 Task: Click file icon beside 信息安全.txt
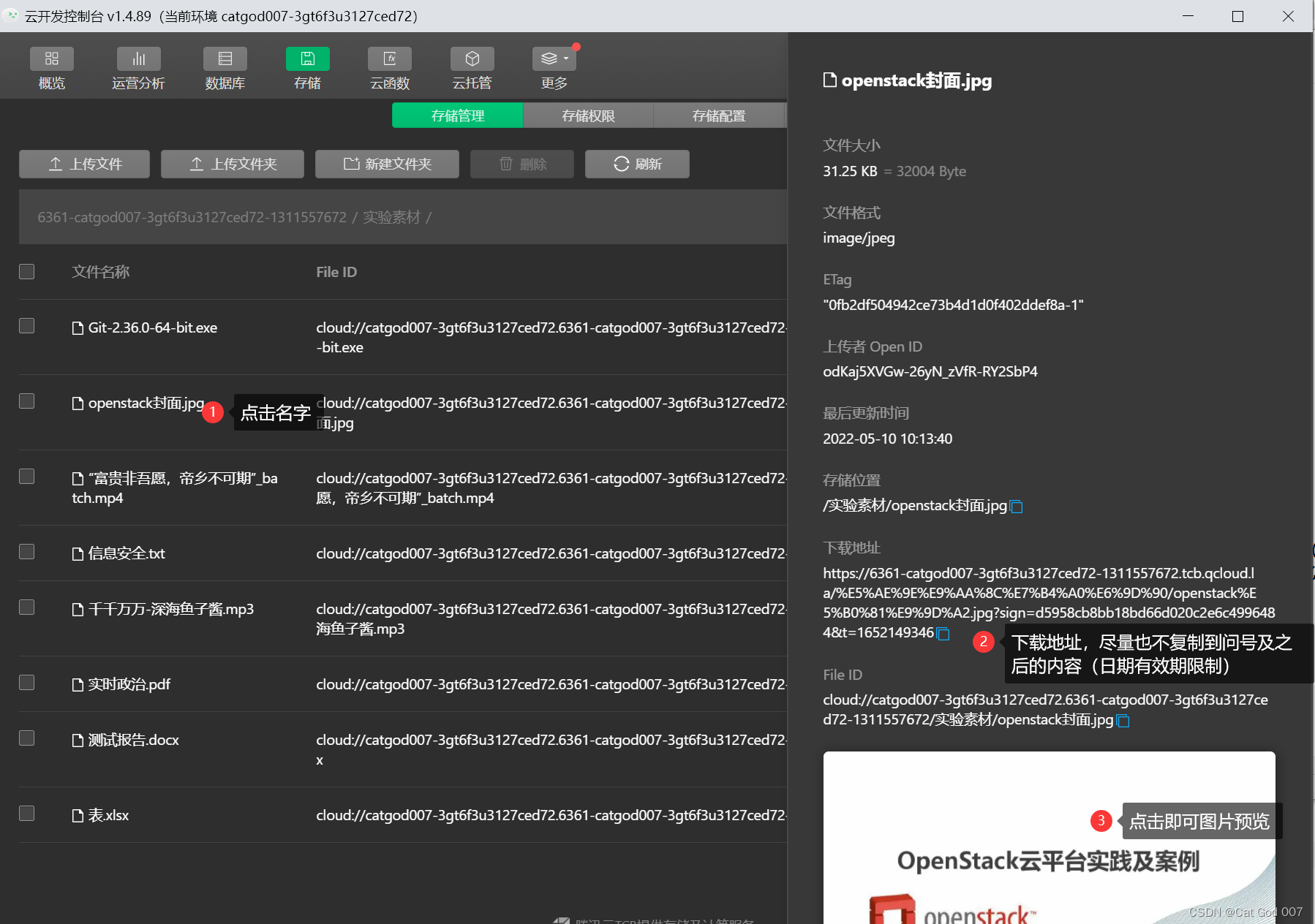[x=78, y=554]
